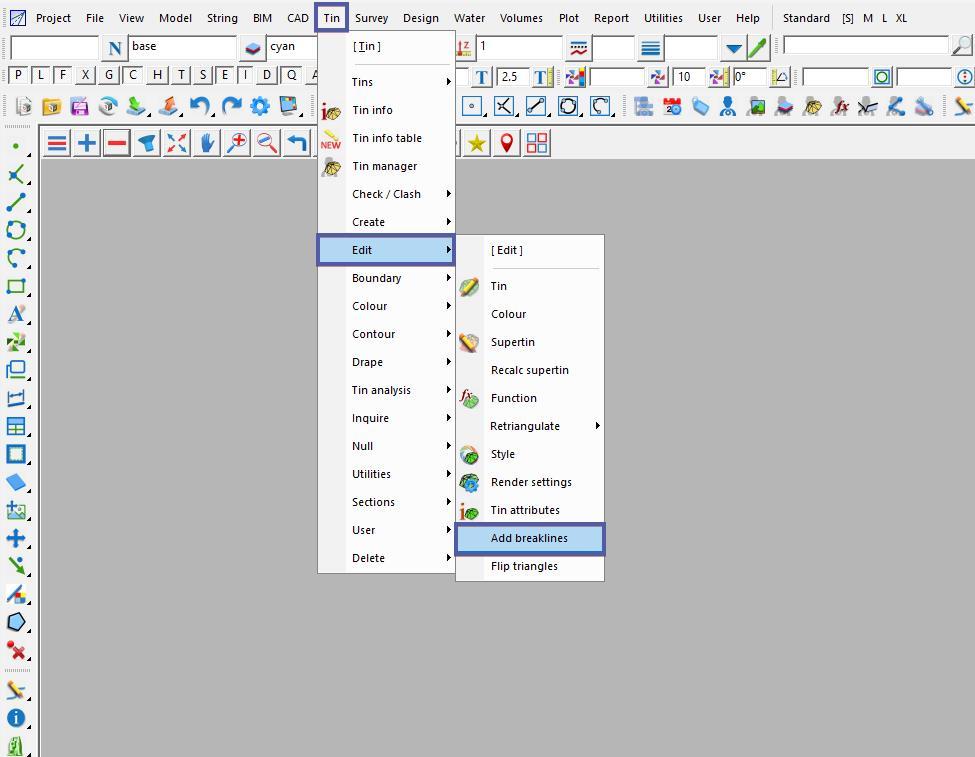Click the redo arrow in toolbar
Image resolution: width=975 pixels, height=757 pixels.
coord(231,106)
